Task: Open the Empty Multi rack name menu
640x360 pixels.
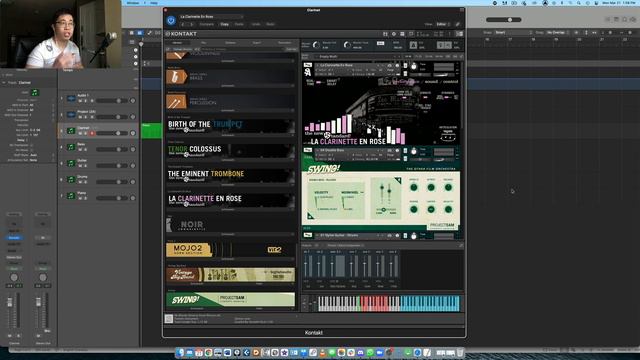Action: pyautogui.click(x=357, y=56)
